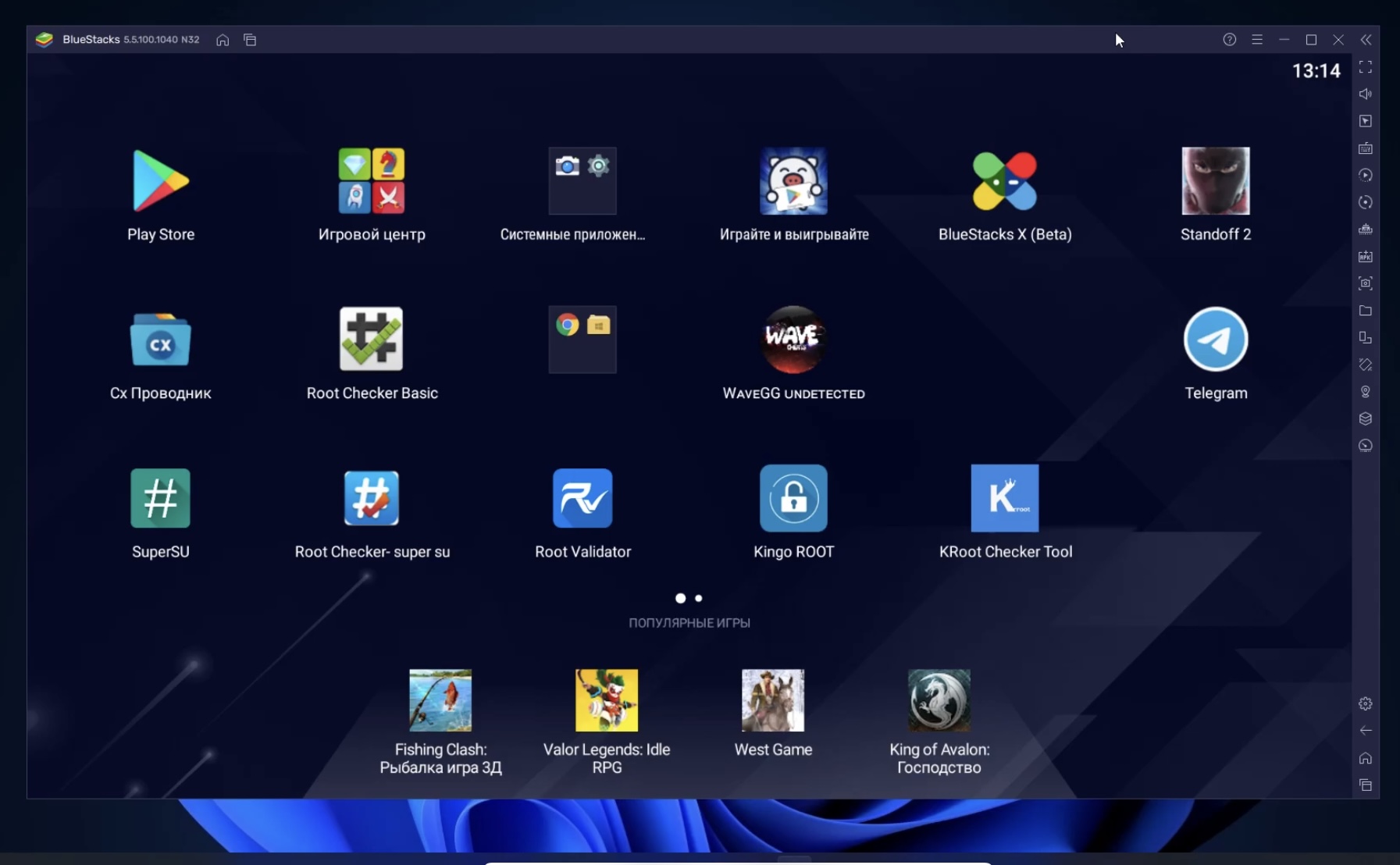Launch Root Checker Basic
The width and height of the screenshot is (1400, 865).
coord(372,339)
